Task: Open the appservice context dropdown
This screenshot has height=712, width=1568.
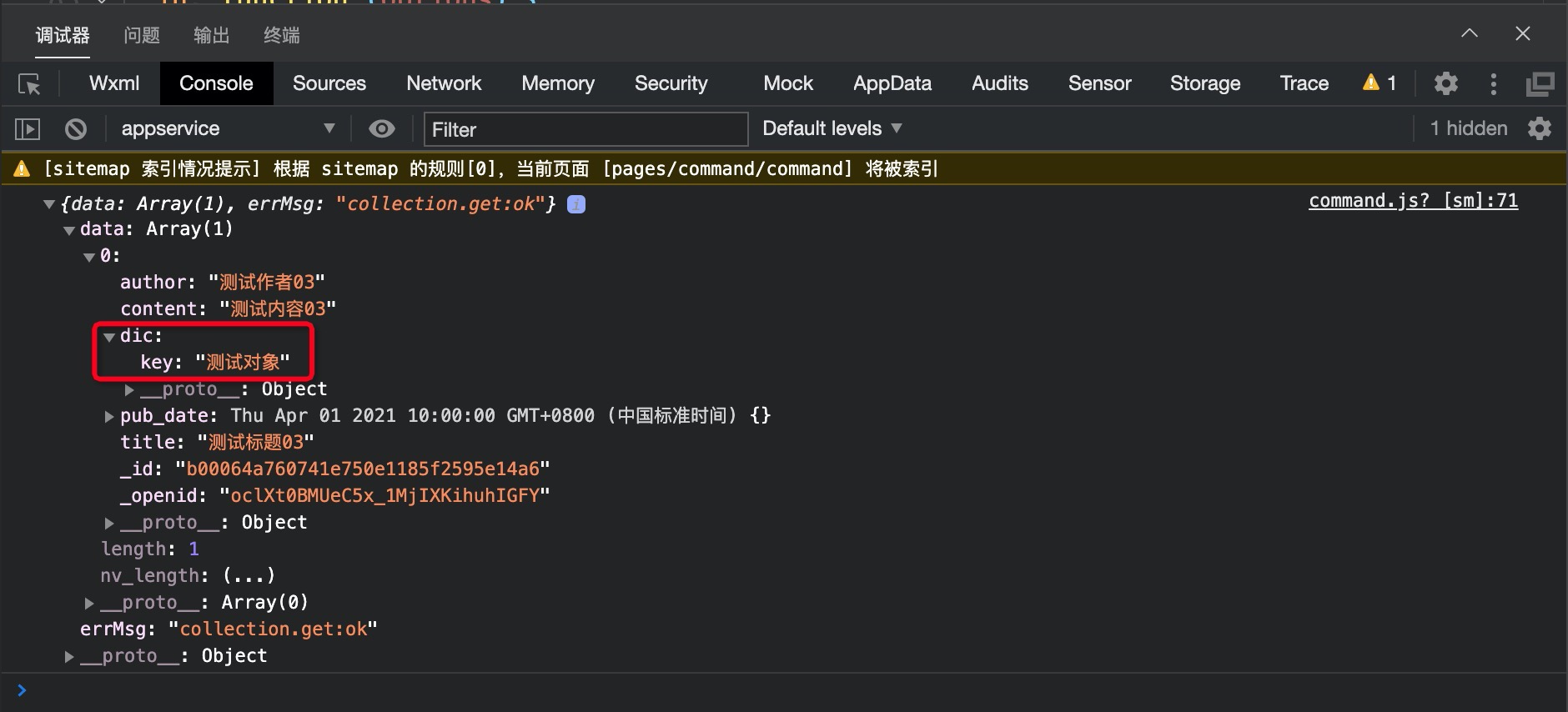Action: [x=228, y=128]
